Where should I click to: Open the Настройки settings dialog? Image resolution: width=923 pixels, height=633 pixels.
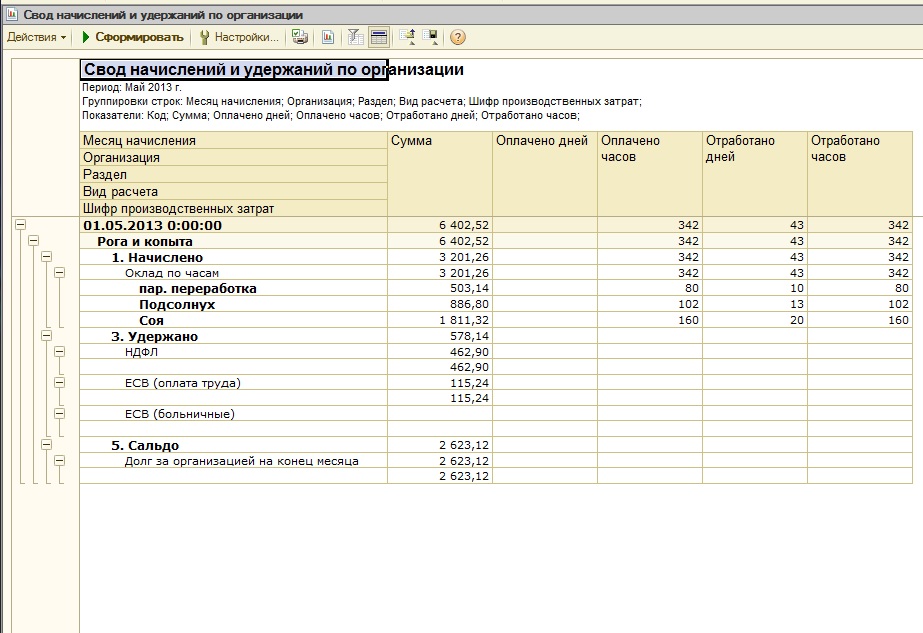(239, 37)
